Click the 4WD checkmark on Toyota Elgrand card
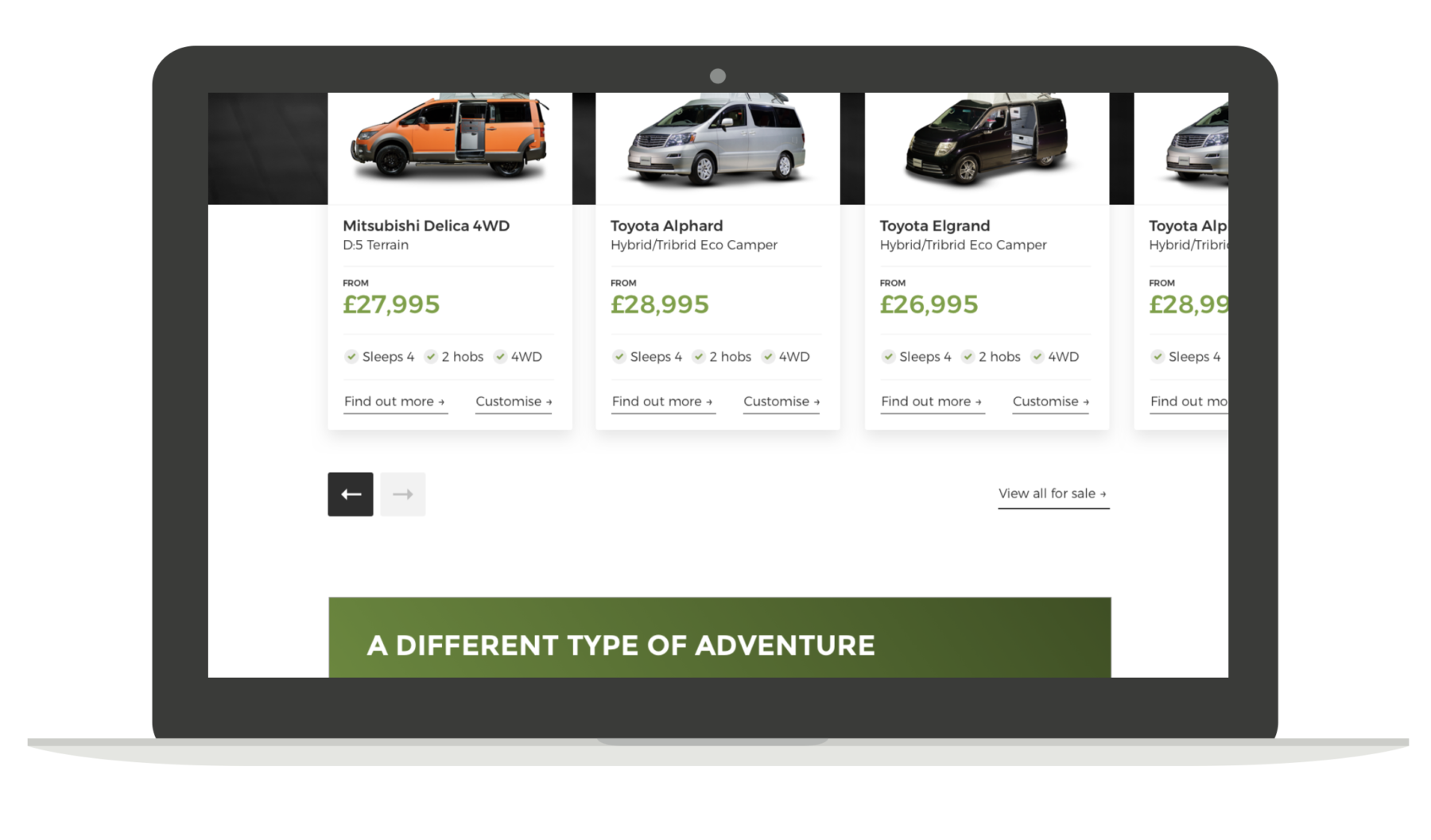The image size is (1431, 840). [1037, 357]
